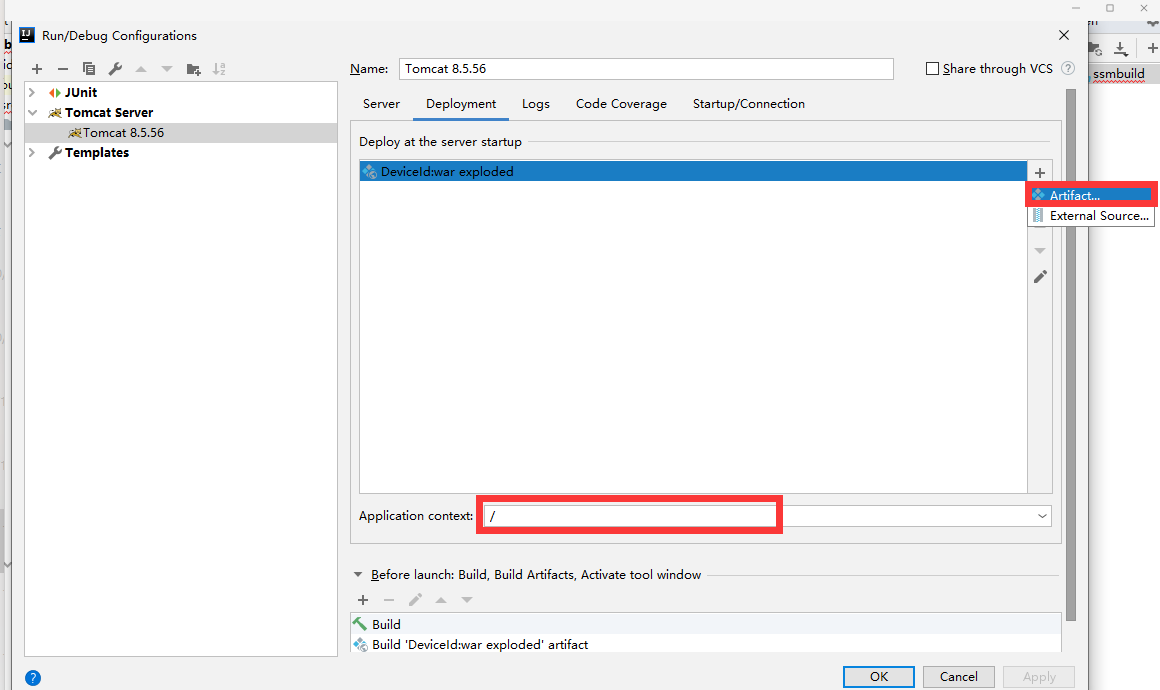Image resolution: width=1160 pixels, height=690 pixels.
Task: Open the Logs tab
Action: coord(536,104)
